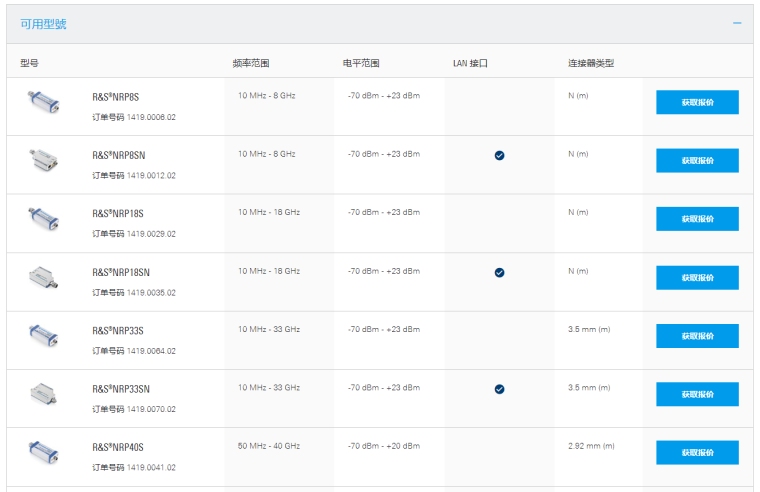Viewport: 760px width, 492px height.
Task: Open the R&S NRP33SN product image
Action: (x=43, y=393)
